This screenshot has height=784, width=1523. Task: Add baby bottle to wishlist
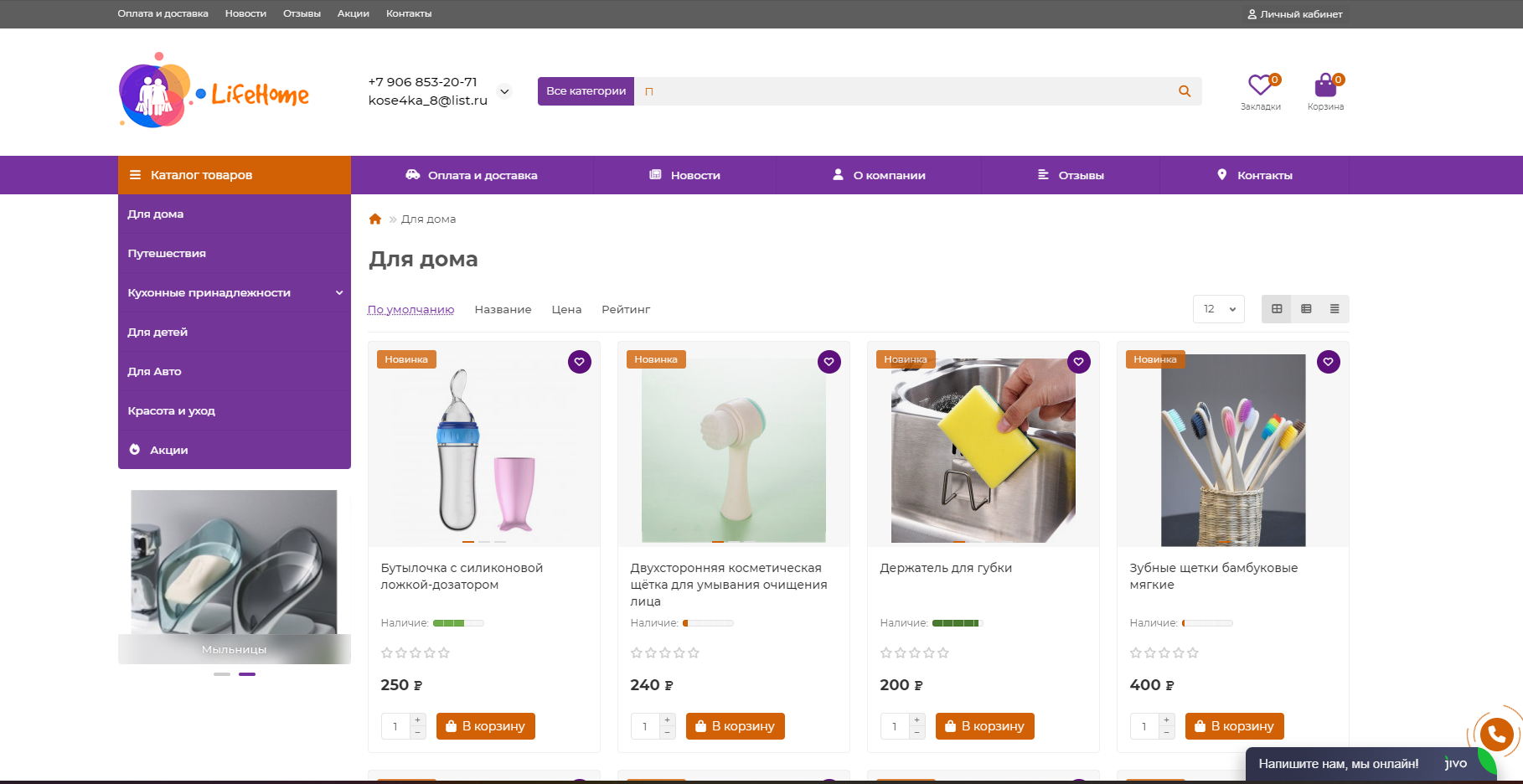tap(580, 362)
